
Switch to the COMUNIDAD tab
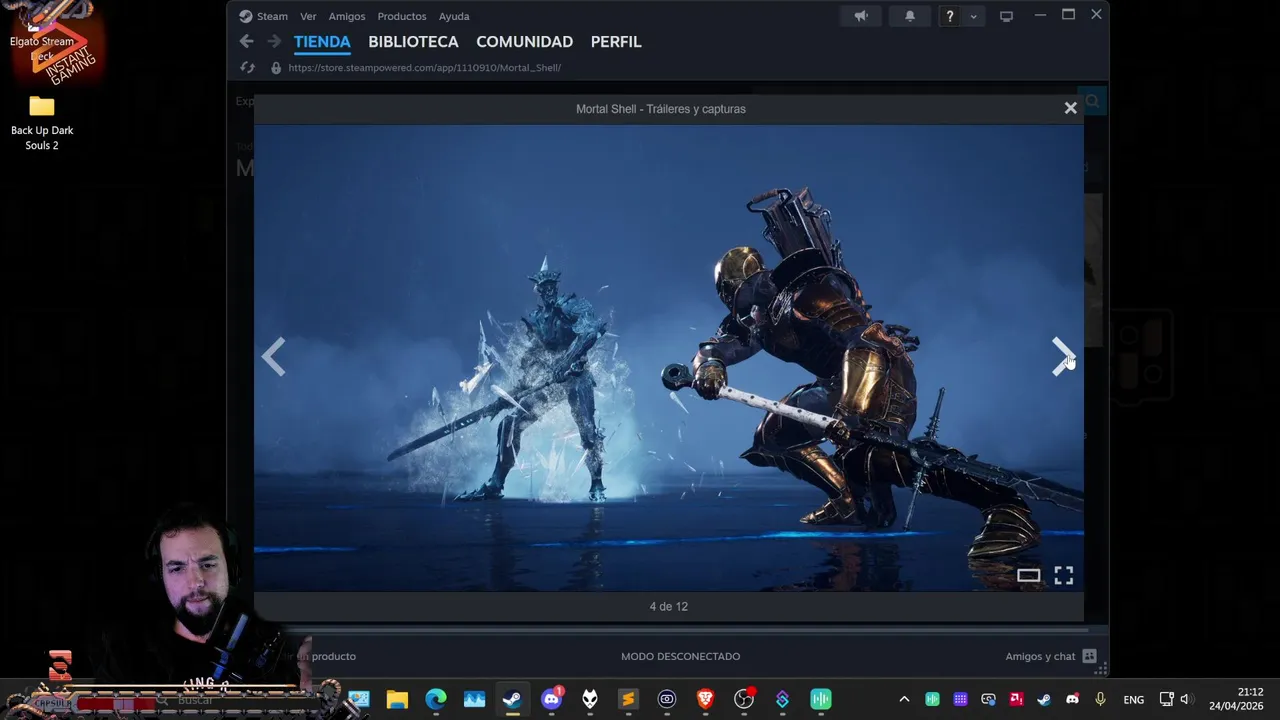[524, 42]
